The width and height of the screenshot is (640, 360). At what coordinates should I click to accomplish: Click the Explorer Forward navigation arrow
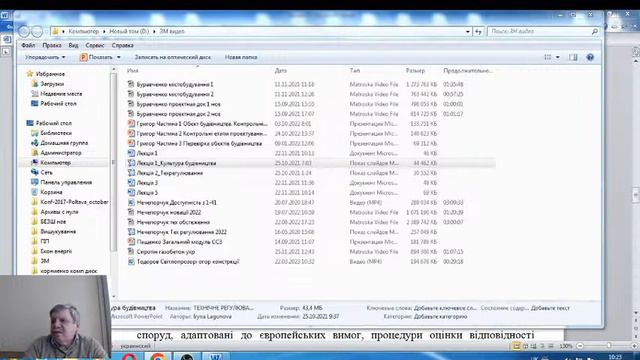tap(37, 31)
